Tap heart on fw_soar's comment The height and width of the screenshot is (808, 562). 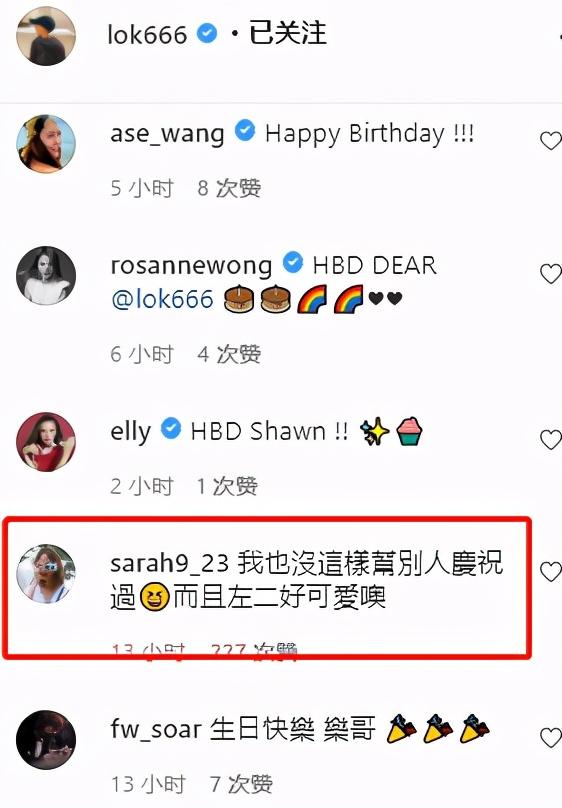[x=551, y=737]
